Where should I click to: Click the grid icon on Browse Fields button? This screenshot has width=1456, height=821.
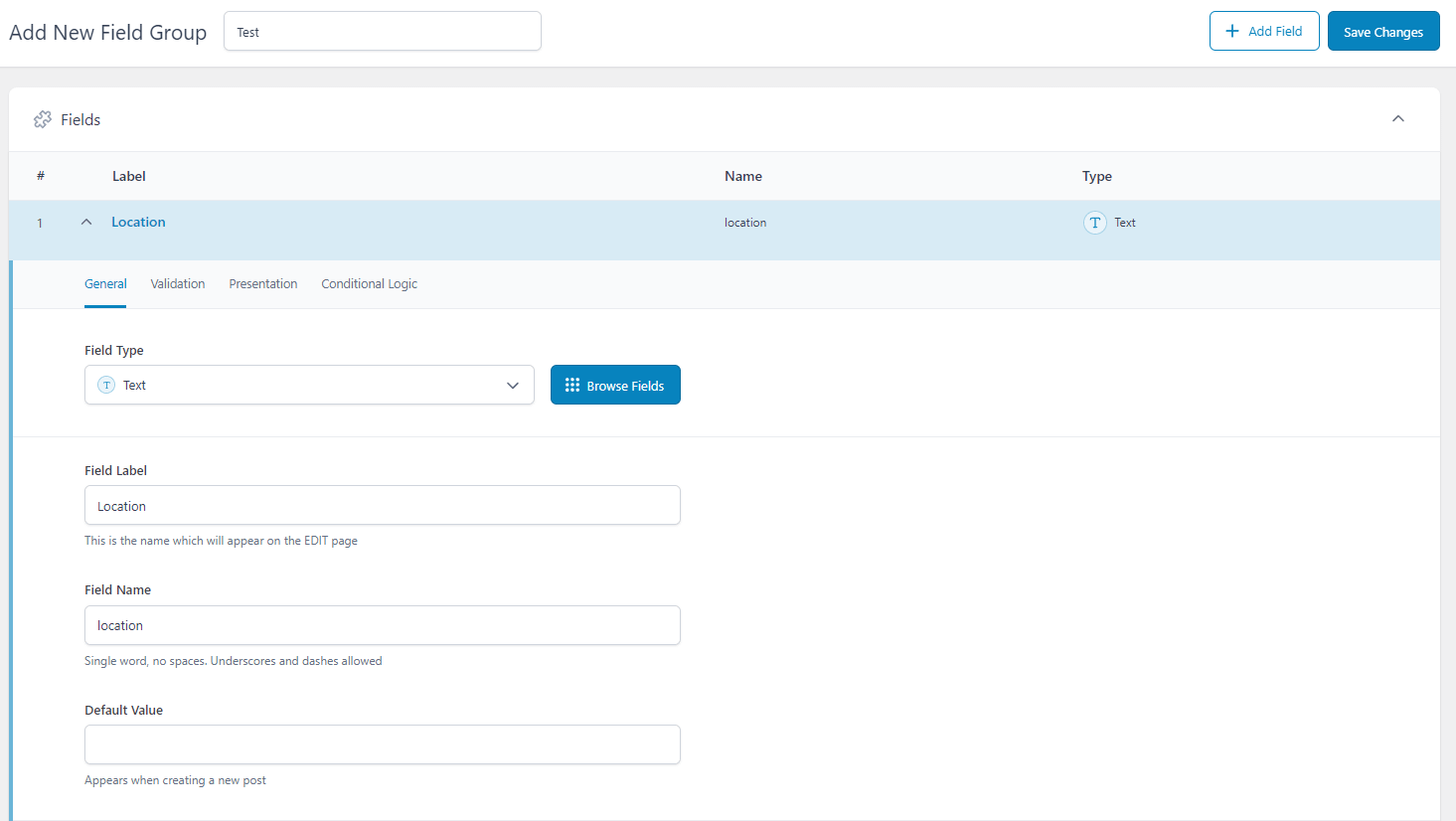[571, 385]
